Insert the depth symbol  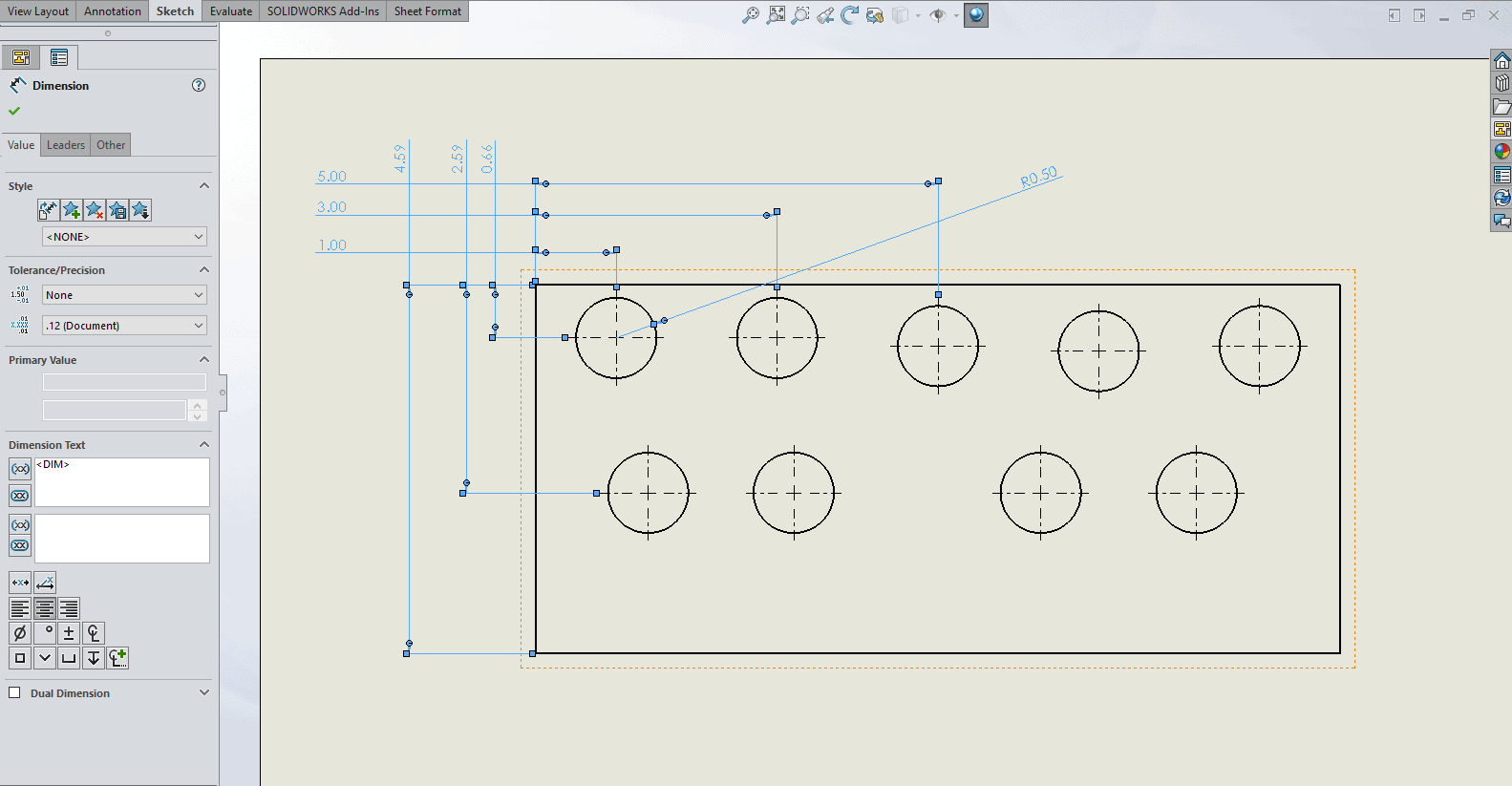click(x=94, y=658)
